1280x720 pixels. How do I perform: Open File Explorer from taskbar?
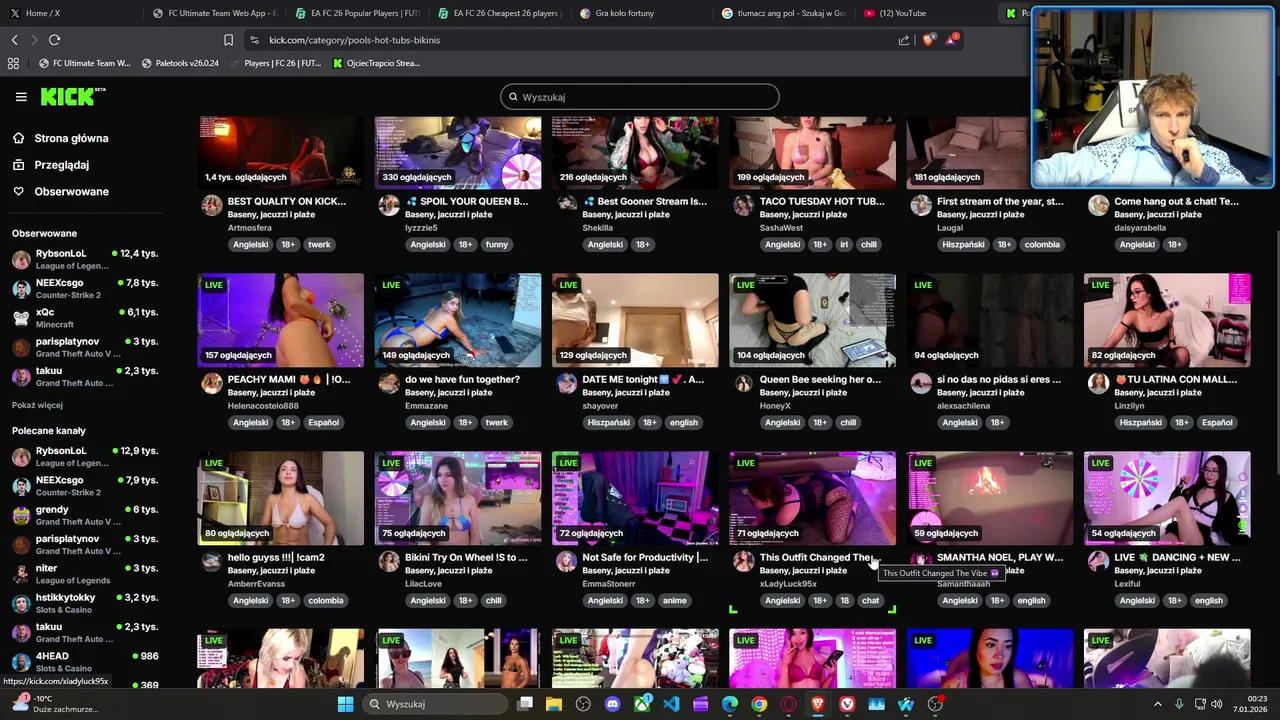click(554, 704)
